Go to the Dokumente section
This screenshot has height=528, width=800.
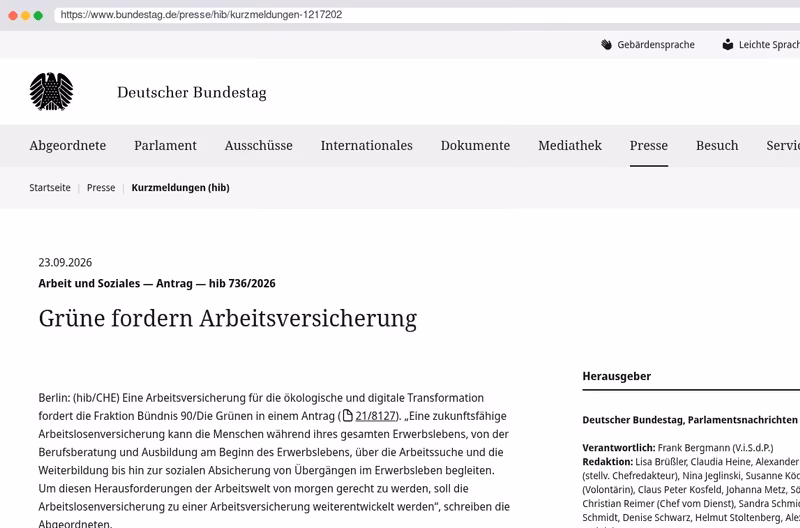(x=476, y=145)
